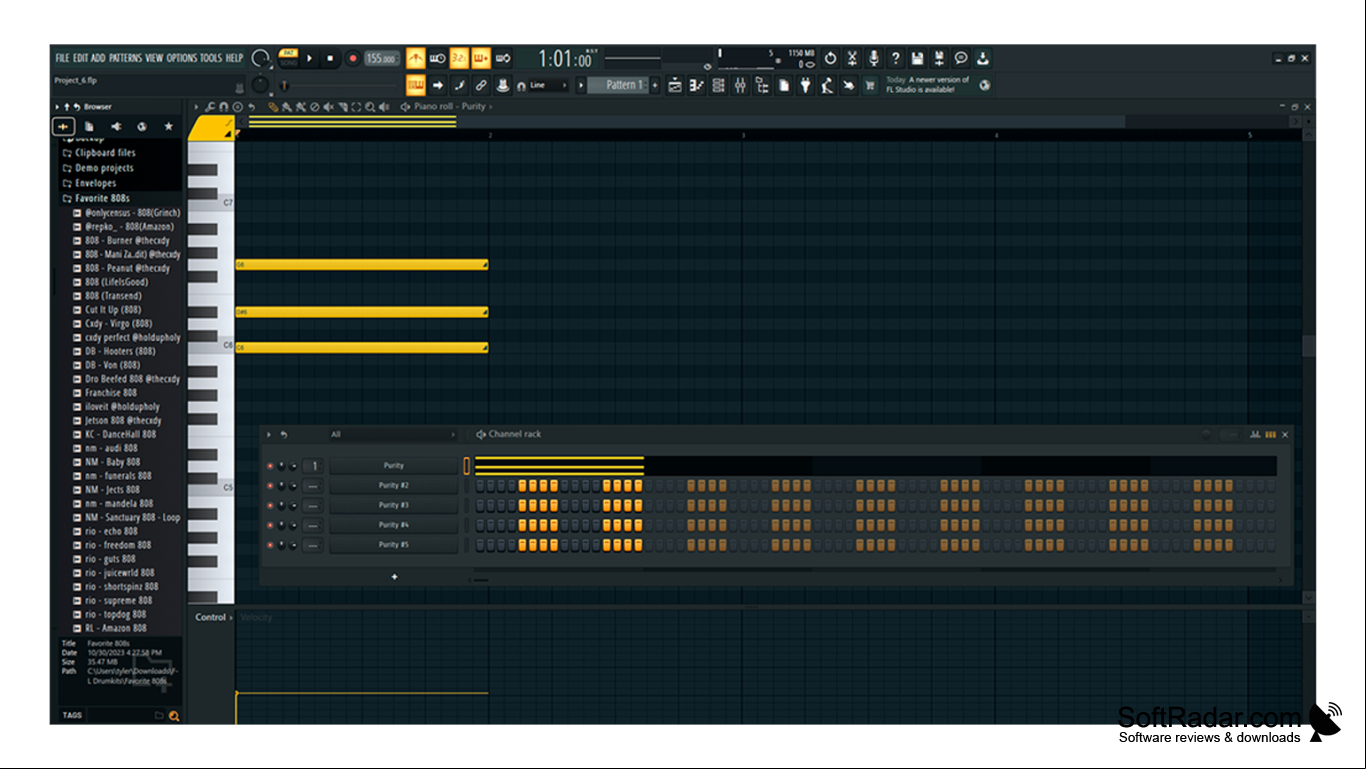Open the EDIT menu

coord(80,58)
